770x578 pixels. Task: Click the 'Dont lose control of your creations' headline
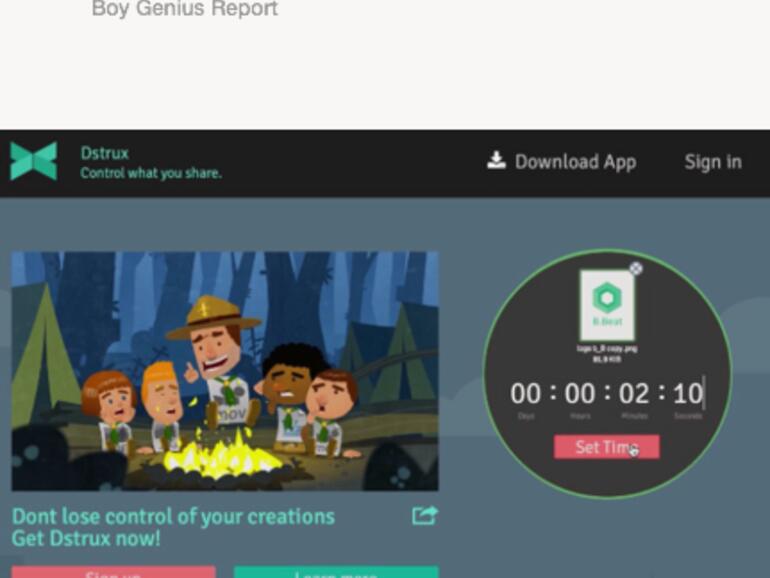[x=173, y=516]
